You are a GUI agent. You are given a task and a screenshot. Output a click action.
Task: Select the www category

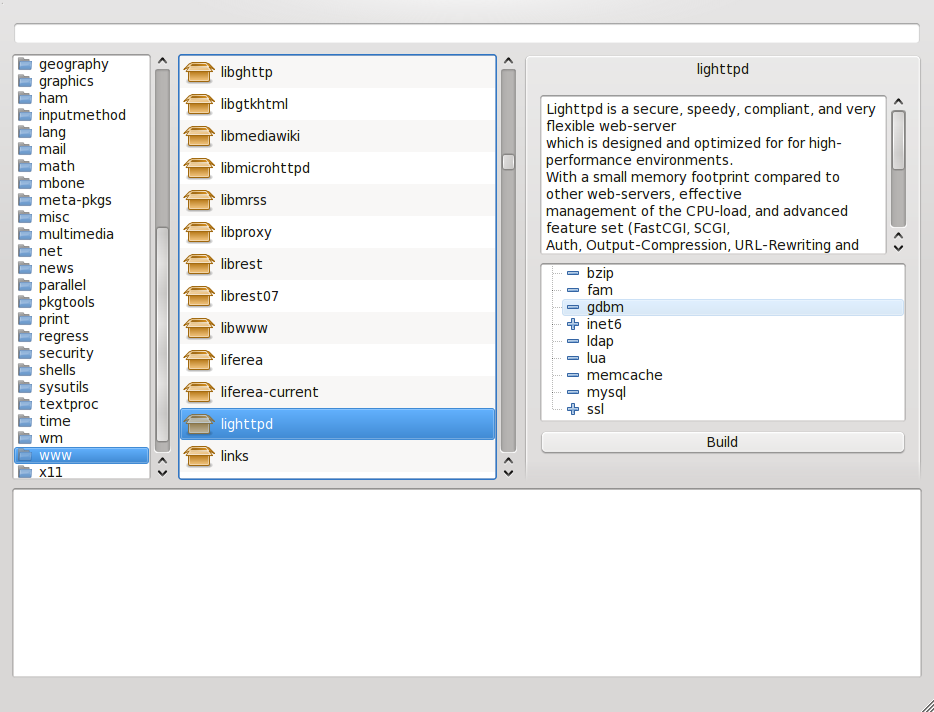click(82, 456)
